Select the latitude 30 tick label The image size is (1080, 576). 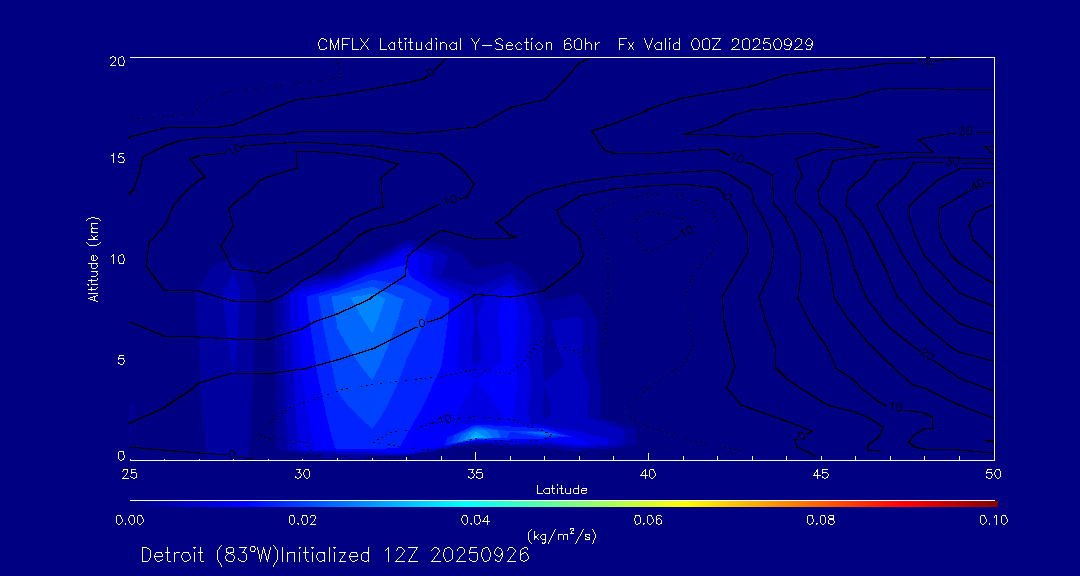tap(302, 472)
